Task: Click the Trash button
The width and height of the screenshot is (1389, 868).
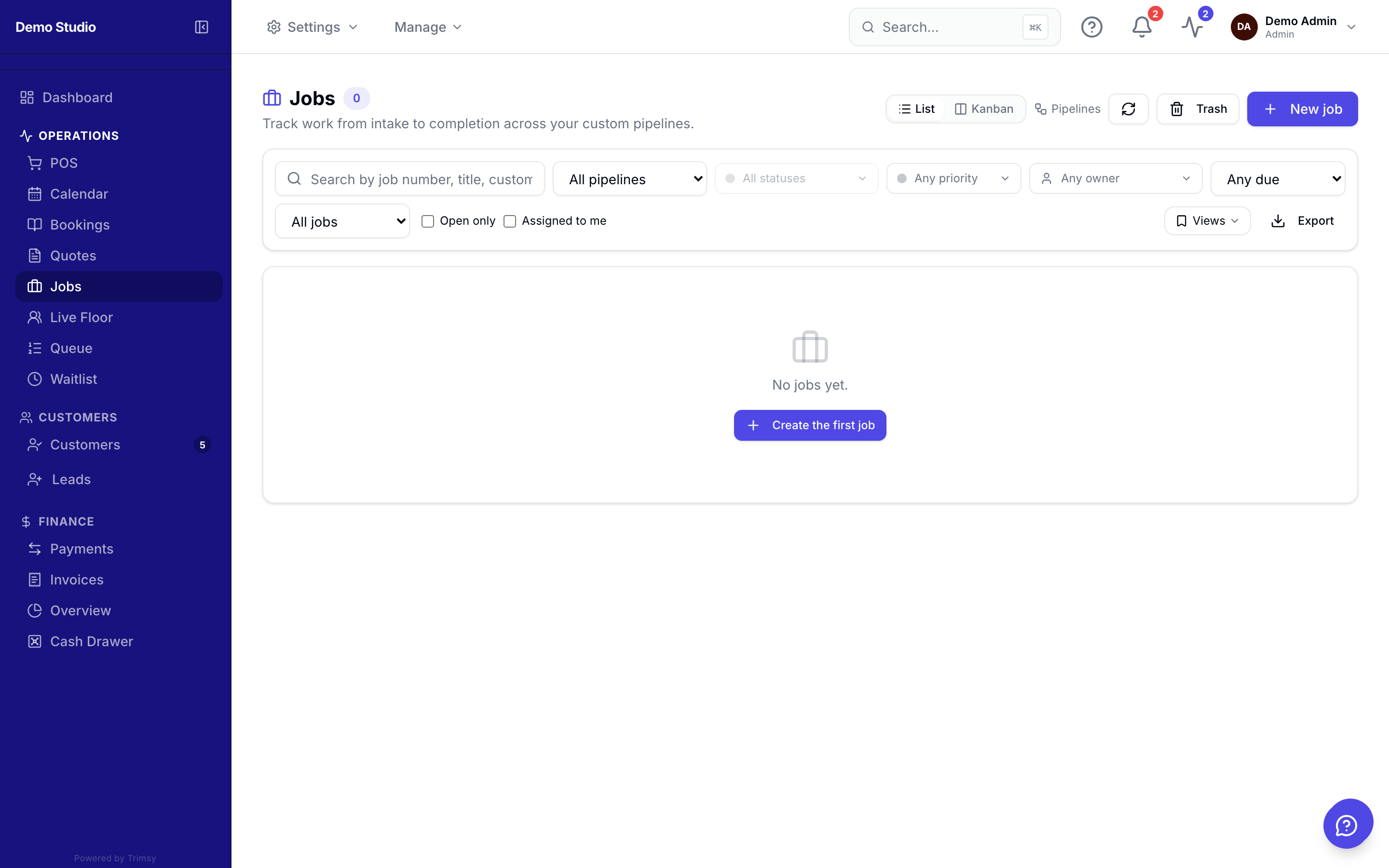Action: click(1198, 109)
